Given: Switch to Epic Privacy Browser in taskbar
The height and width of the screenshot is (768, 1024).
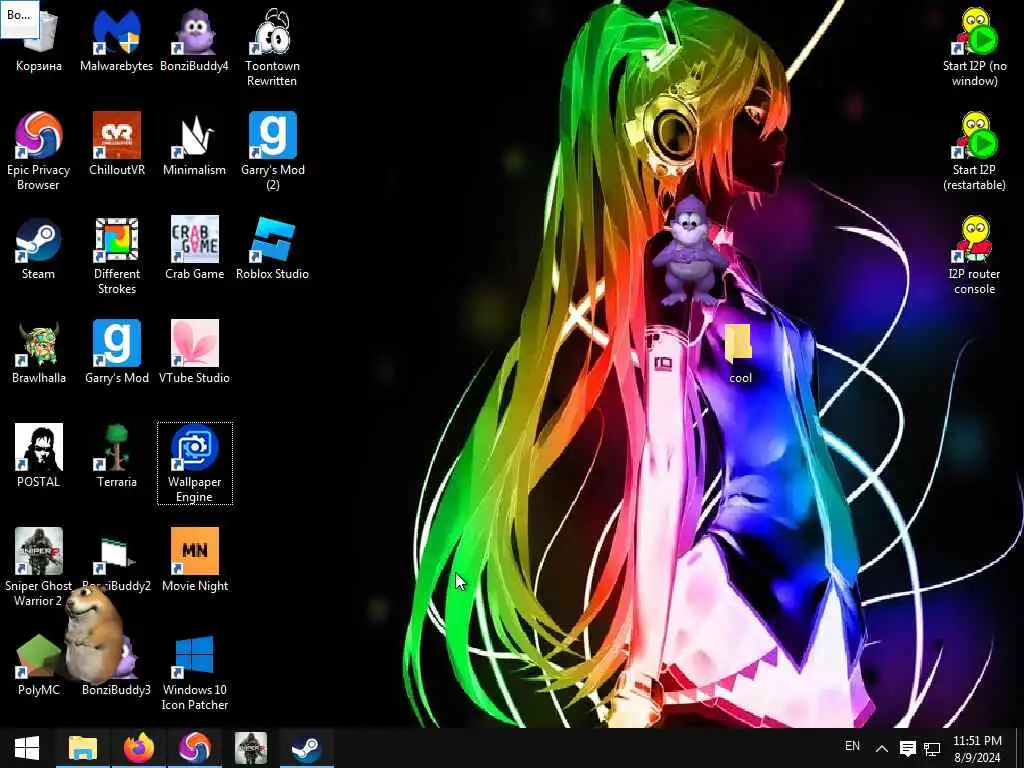Looking at the screenshot, I should [195, 748].
